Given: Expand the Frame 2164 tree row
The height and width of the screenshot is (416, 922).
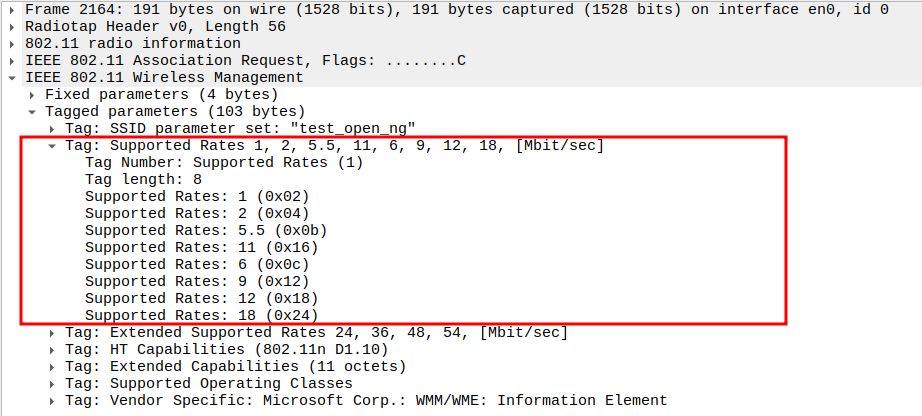Looking at the screenshot, I should coord(12,9).
